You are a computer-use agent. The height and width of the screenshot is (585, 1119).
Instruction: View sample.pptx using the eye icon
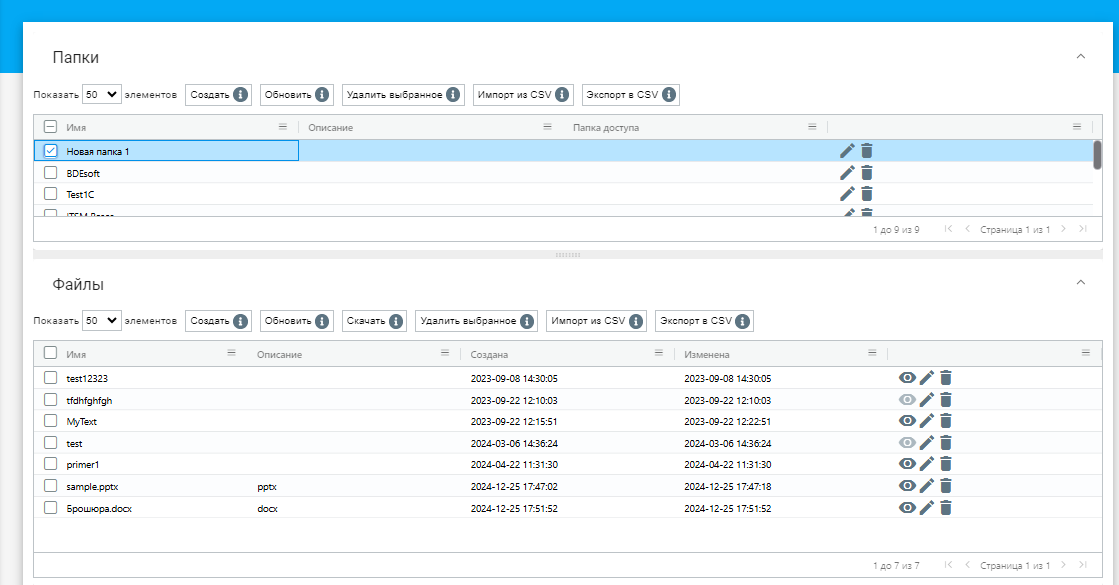907,486
